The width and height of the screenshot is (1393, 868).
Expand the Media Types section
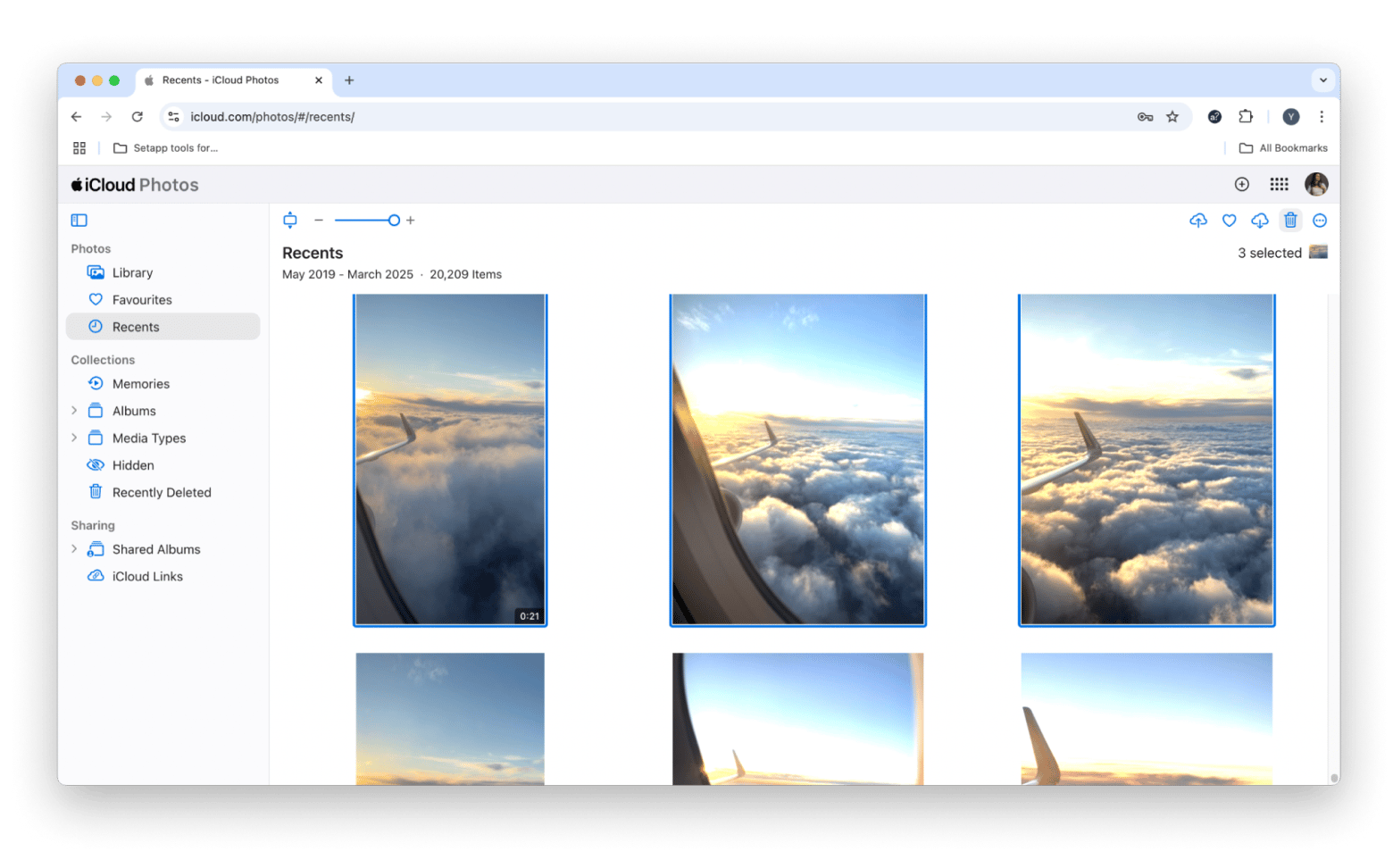click(74, 438)
